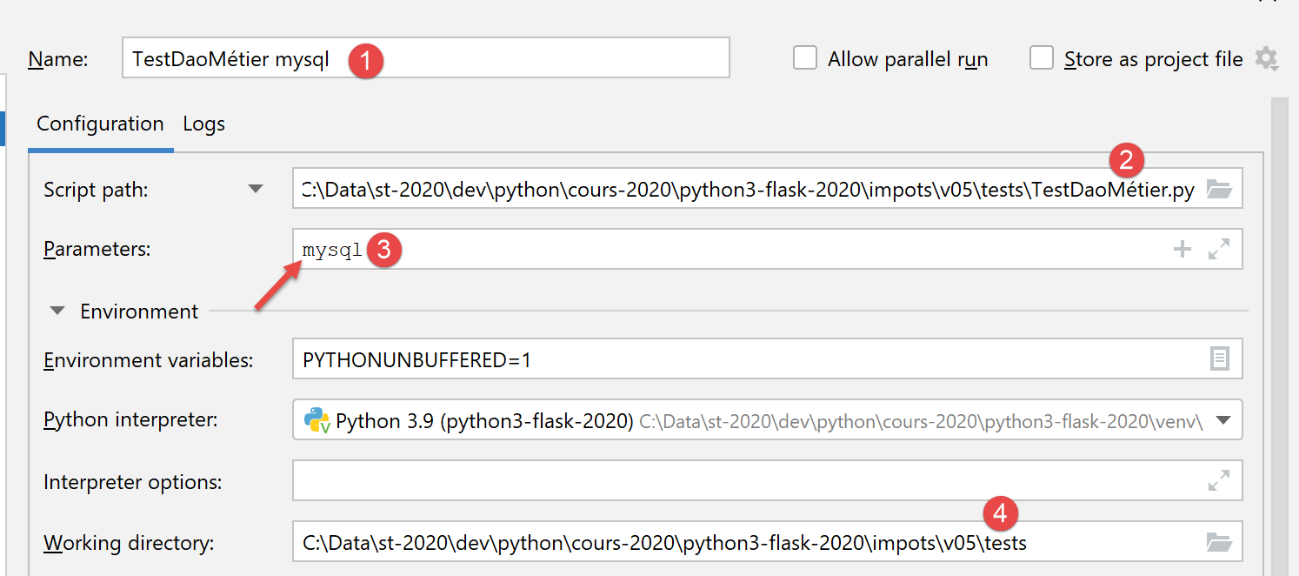The image size is (1299, 576).
Task: Enable the Allow parallel run checkbox
Action: 805,58
